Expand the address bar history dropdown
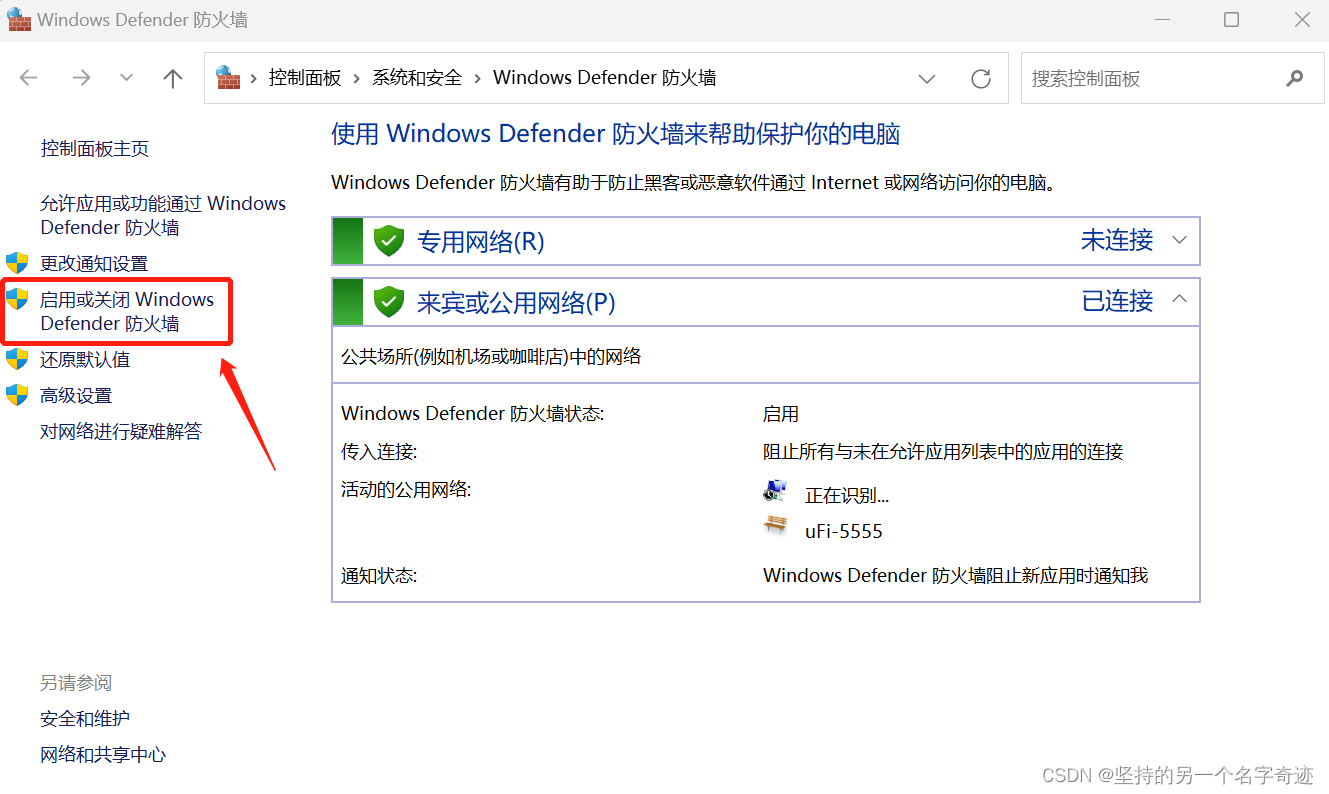Image resolution: width=1329 pixels, height=794 pixels. pyautogui.click(x=927, y=78)
